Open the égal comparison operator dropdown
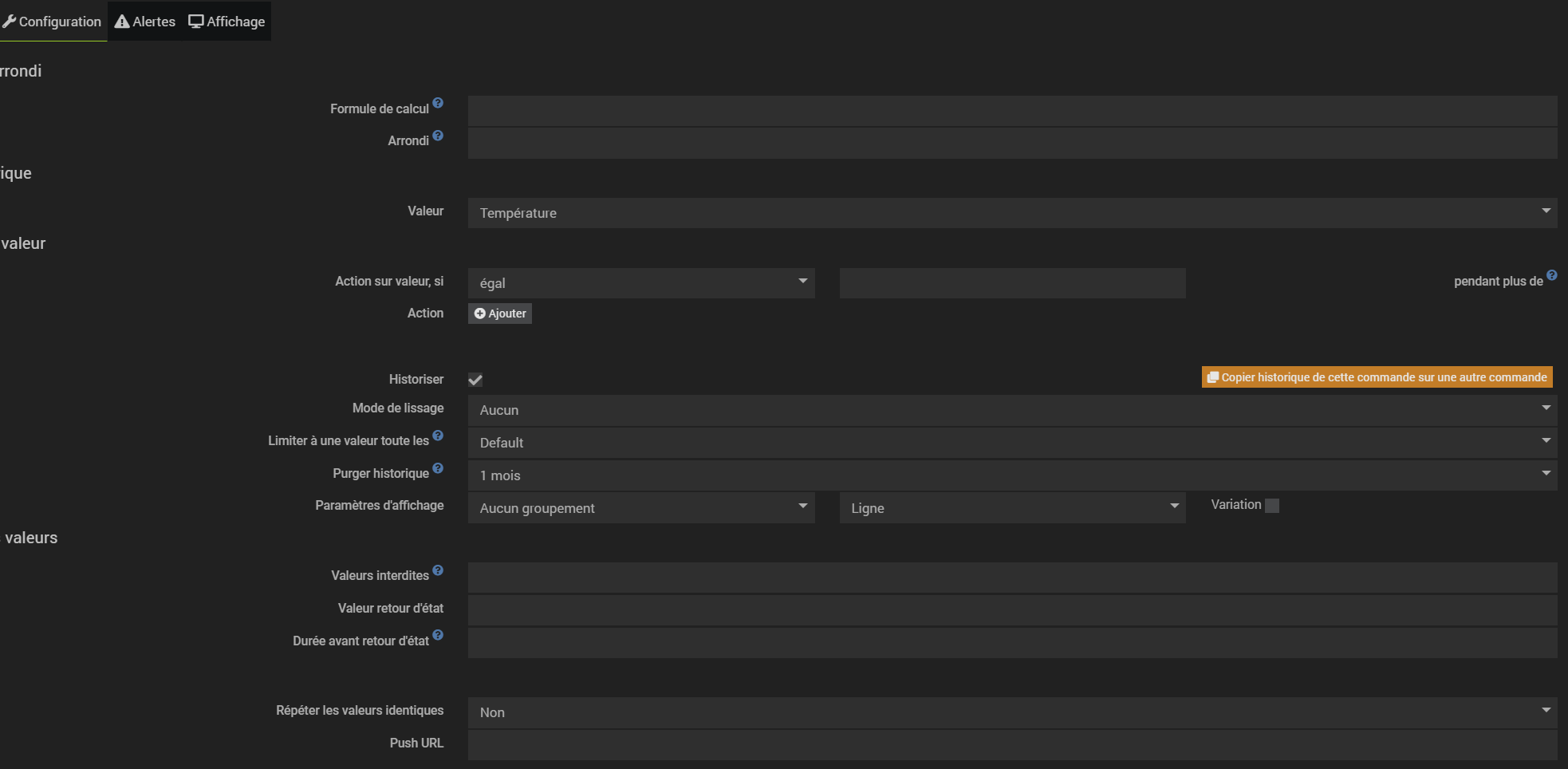Screen dimensions: 1568x769 pos(641,283)
